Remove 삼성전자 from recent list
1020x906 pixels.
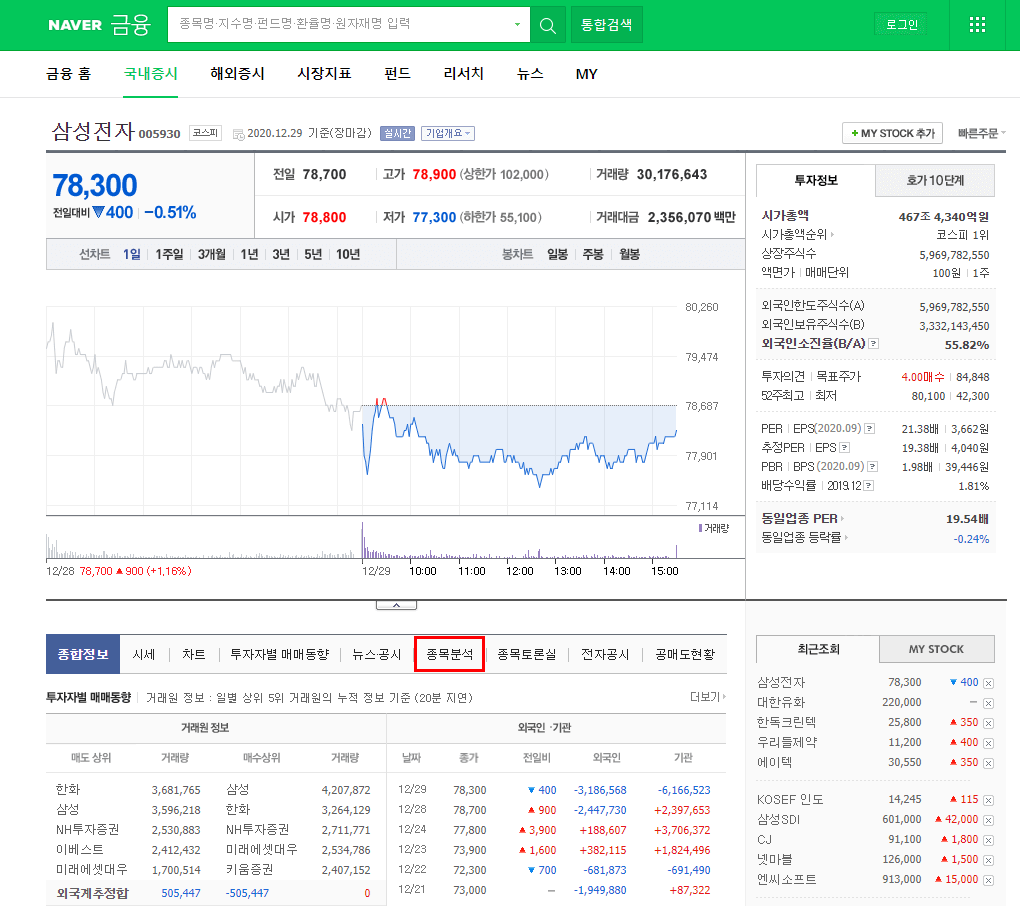tap(988, 683)
